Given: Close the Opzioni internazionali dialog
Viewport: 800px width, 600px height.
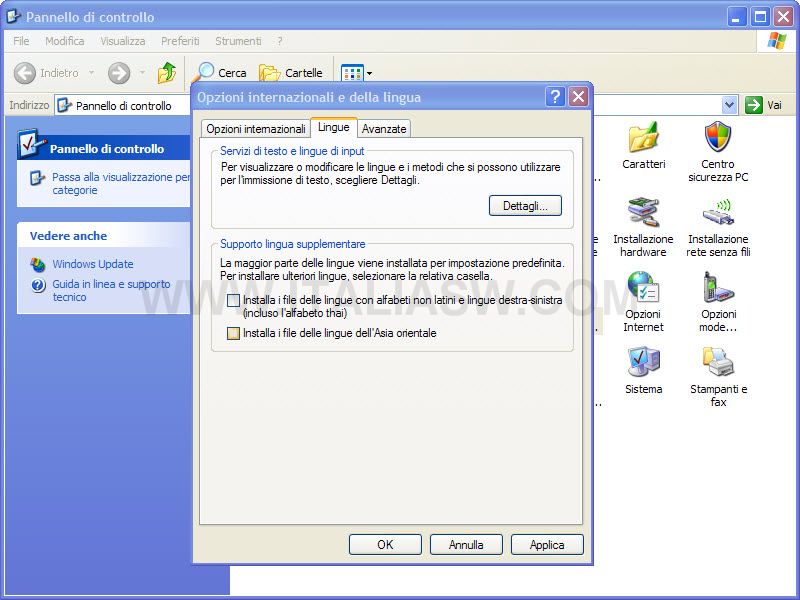Looking at the screenshot, I should click(578, 96).
